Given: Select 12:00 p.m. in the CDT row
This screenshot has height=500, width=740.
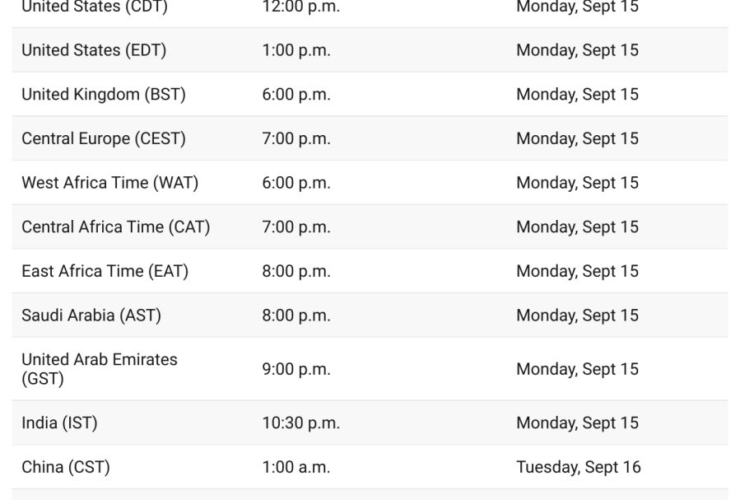Looking at the screenshot, I should [301, 7].
